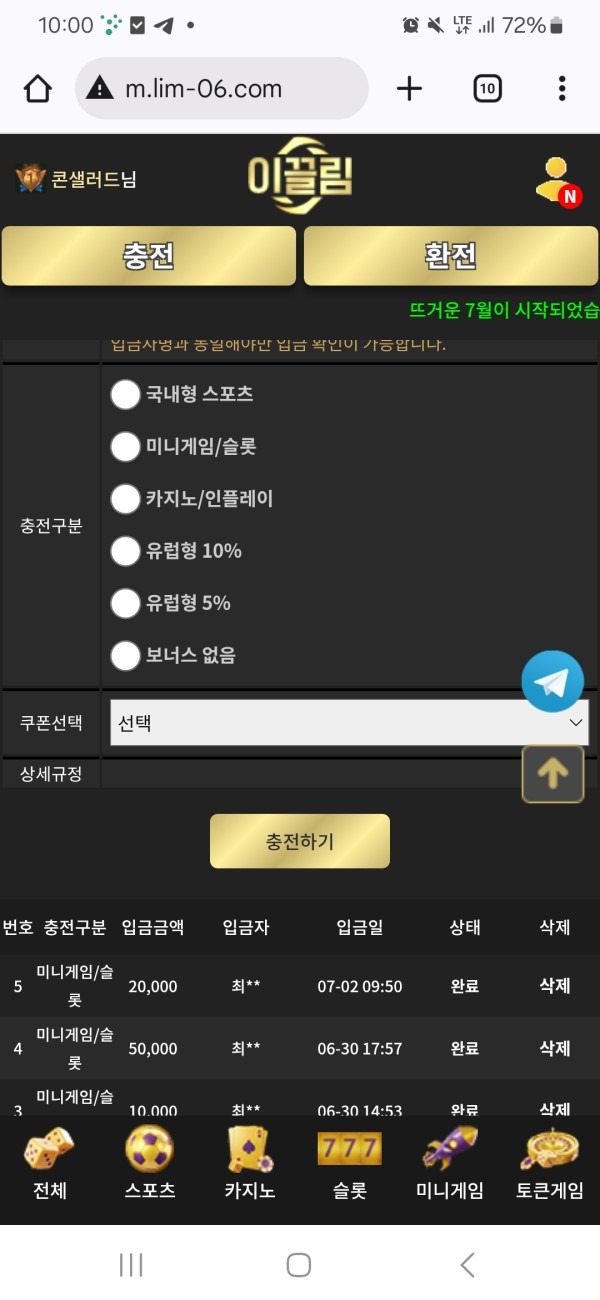Image resolution: width=600 pixels, height=1300 pixels.
Task: Click the browser home icon
Action: (37, 88)
